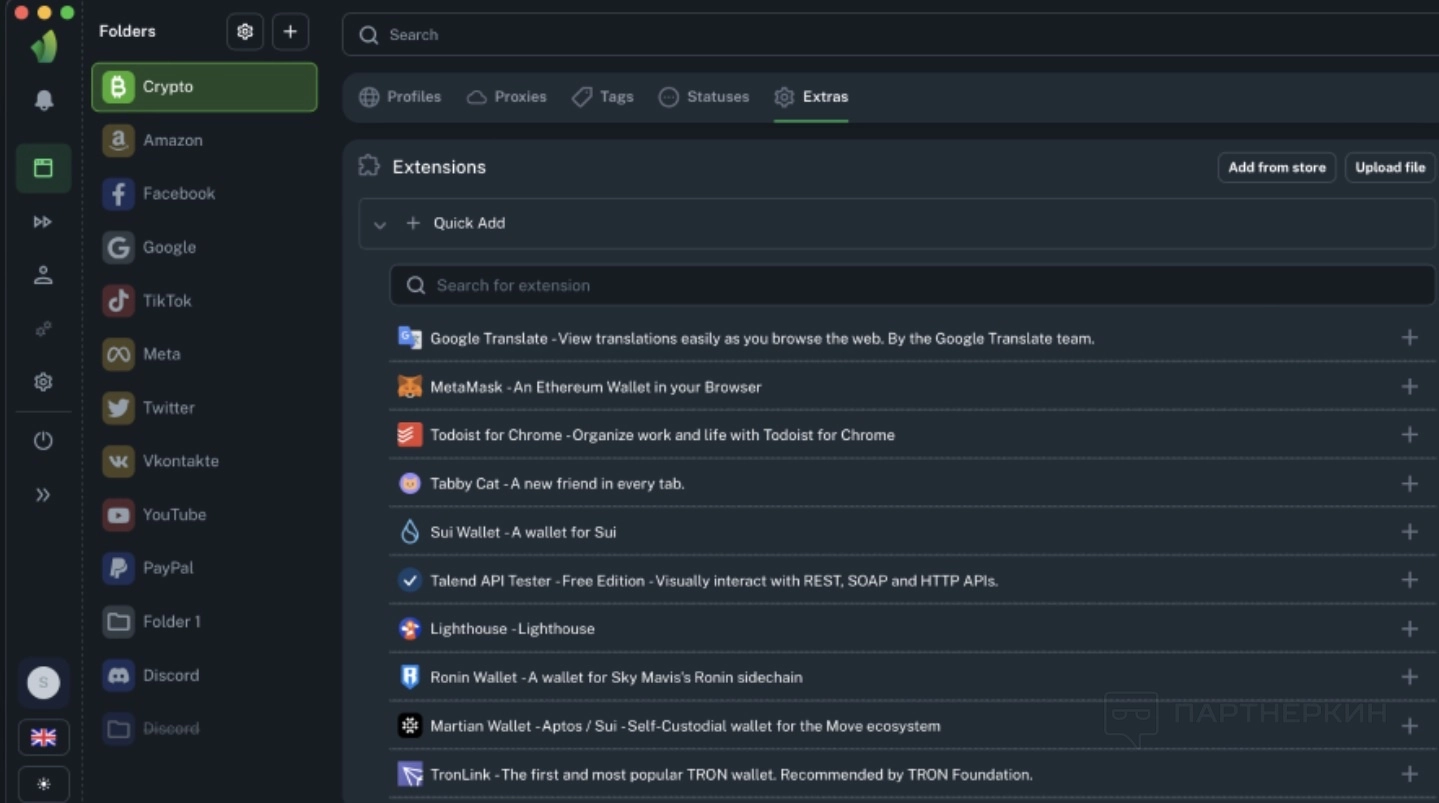
Task: Open the folder settings gear icon
Action: [245, 32]
